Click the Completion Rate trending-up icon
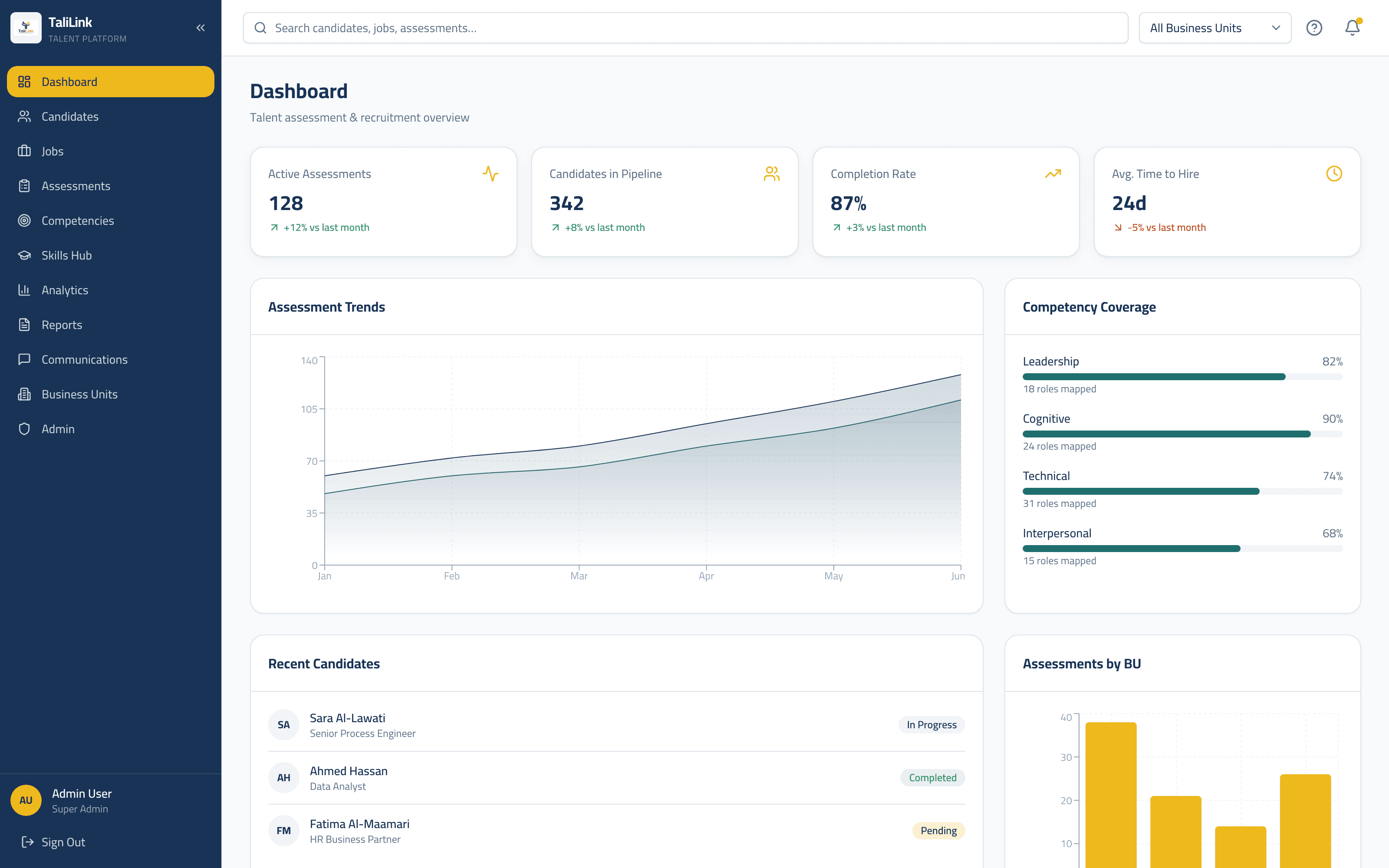The width and height of the screenshot is (1389, 868). 1053,173
